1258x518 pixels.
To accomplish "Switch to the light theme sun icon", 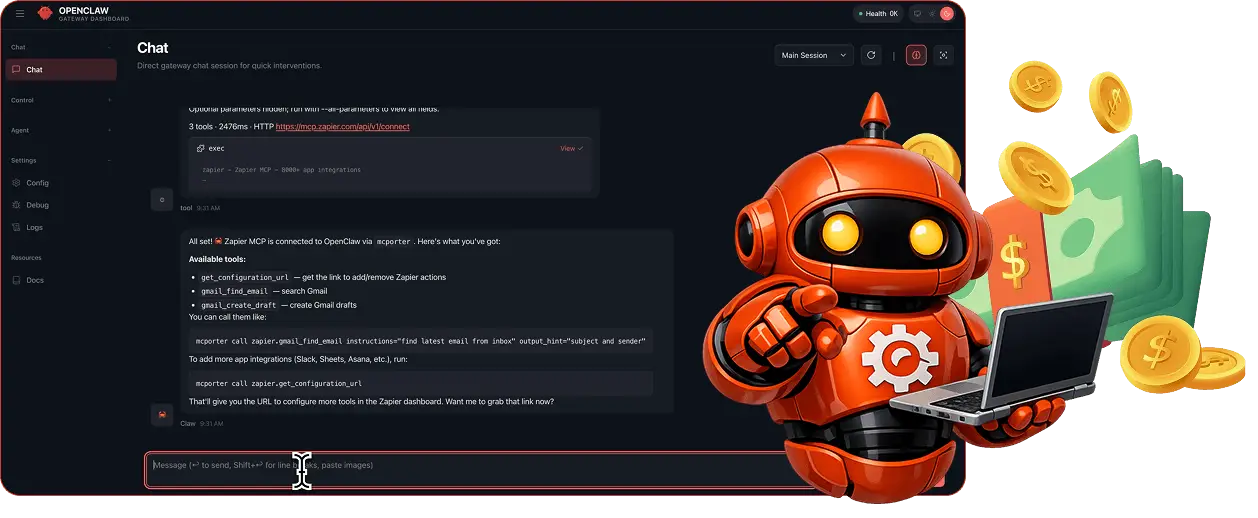I will [932, 14].
